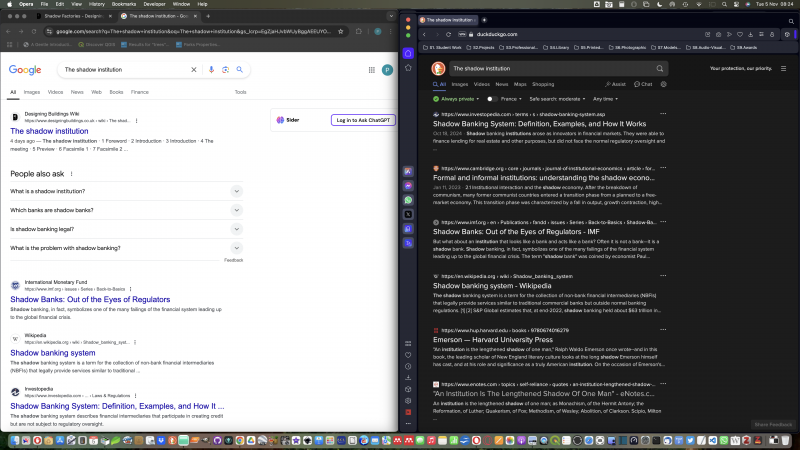Select DuckDuckGo Maps tab
The height and width of the screenshot is (450, 800).
click(520, 84)
